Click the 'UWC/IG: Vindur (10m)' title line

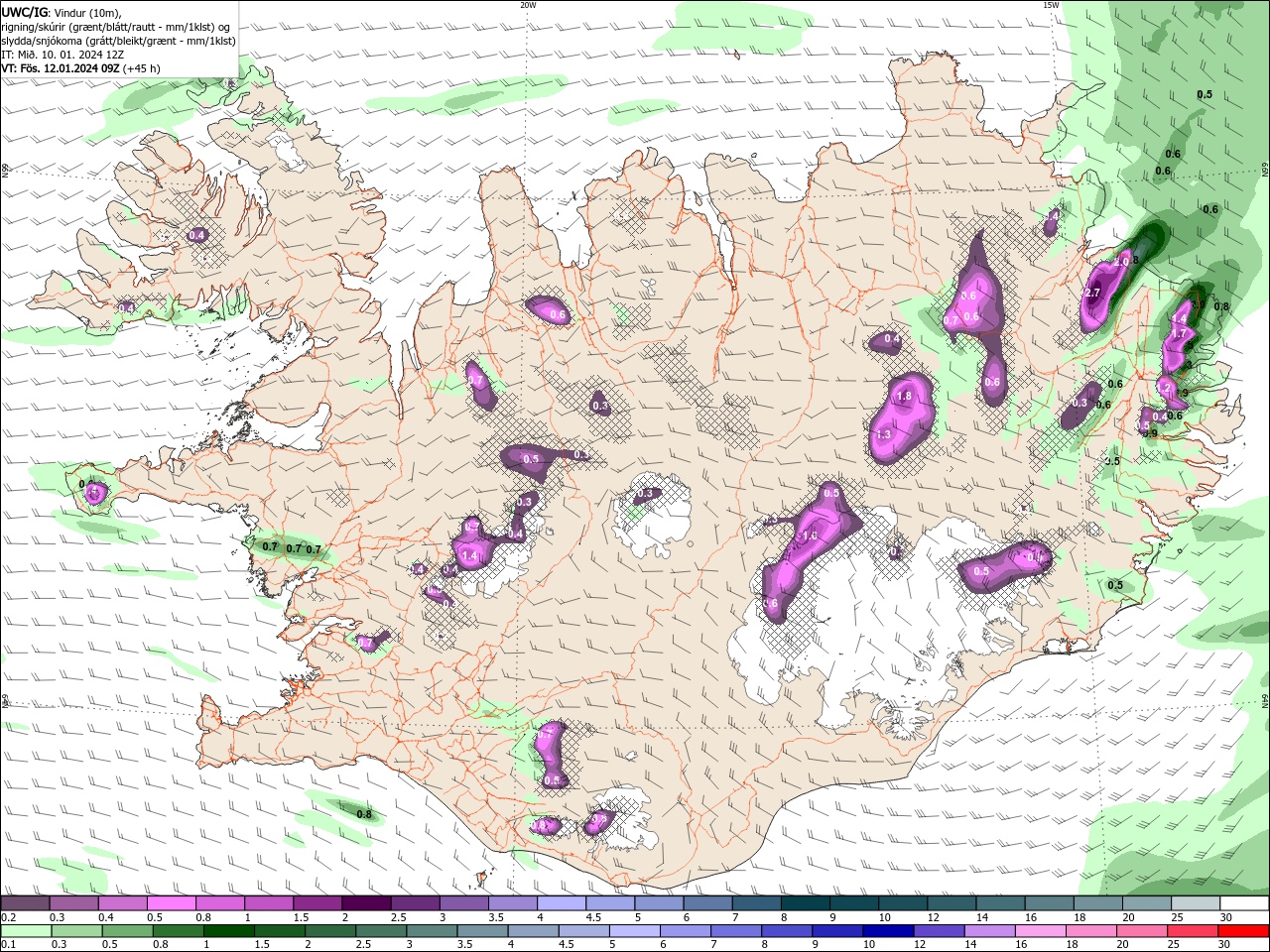[x=61, y=12]
